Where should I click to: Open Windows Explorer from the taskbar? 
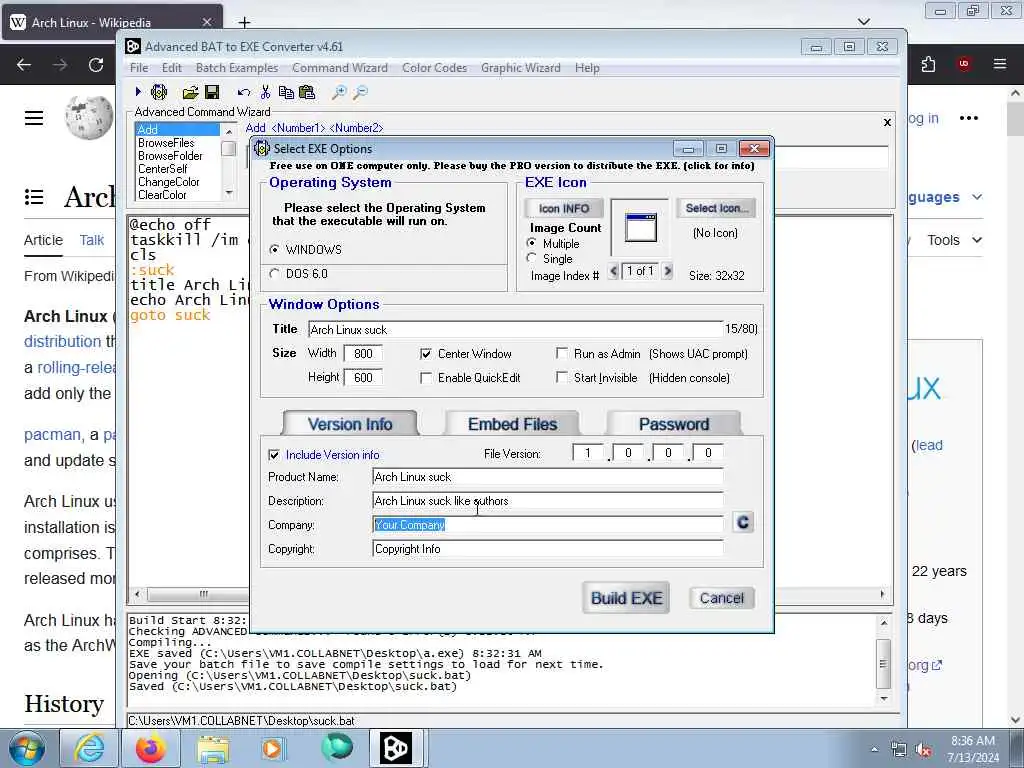(213, 749)
